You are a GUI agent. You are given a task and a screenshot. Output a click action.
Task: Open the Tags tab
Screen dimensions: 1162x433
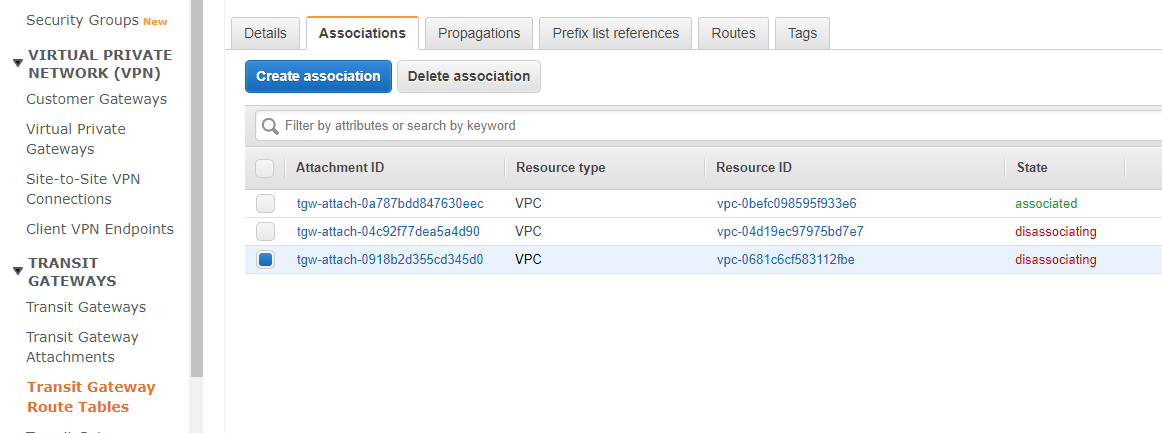coord(802,33)
